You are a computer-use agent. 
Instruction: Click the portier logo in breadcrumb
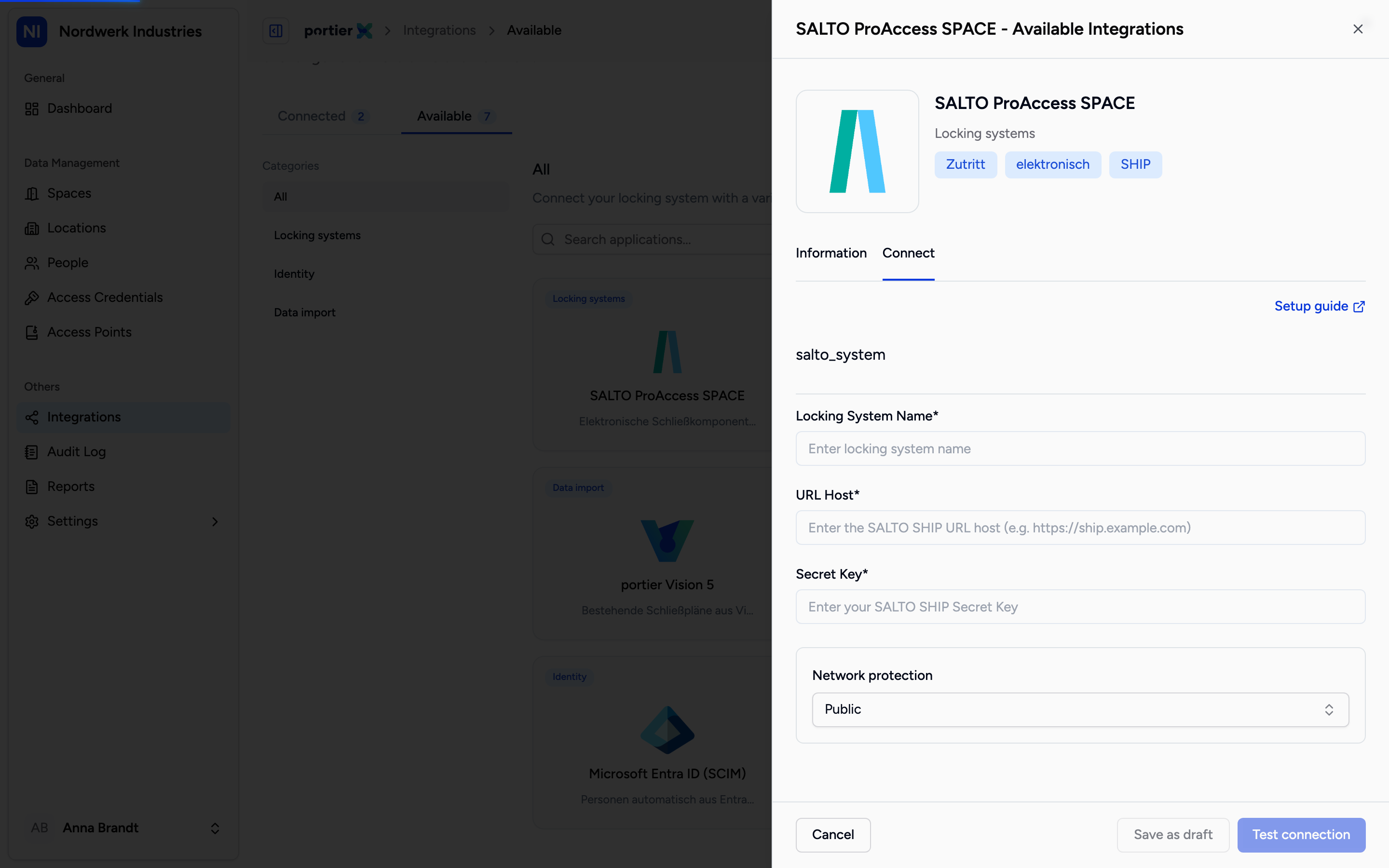point(338,30)
